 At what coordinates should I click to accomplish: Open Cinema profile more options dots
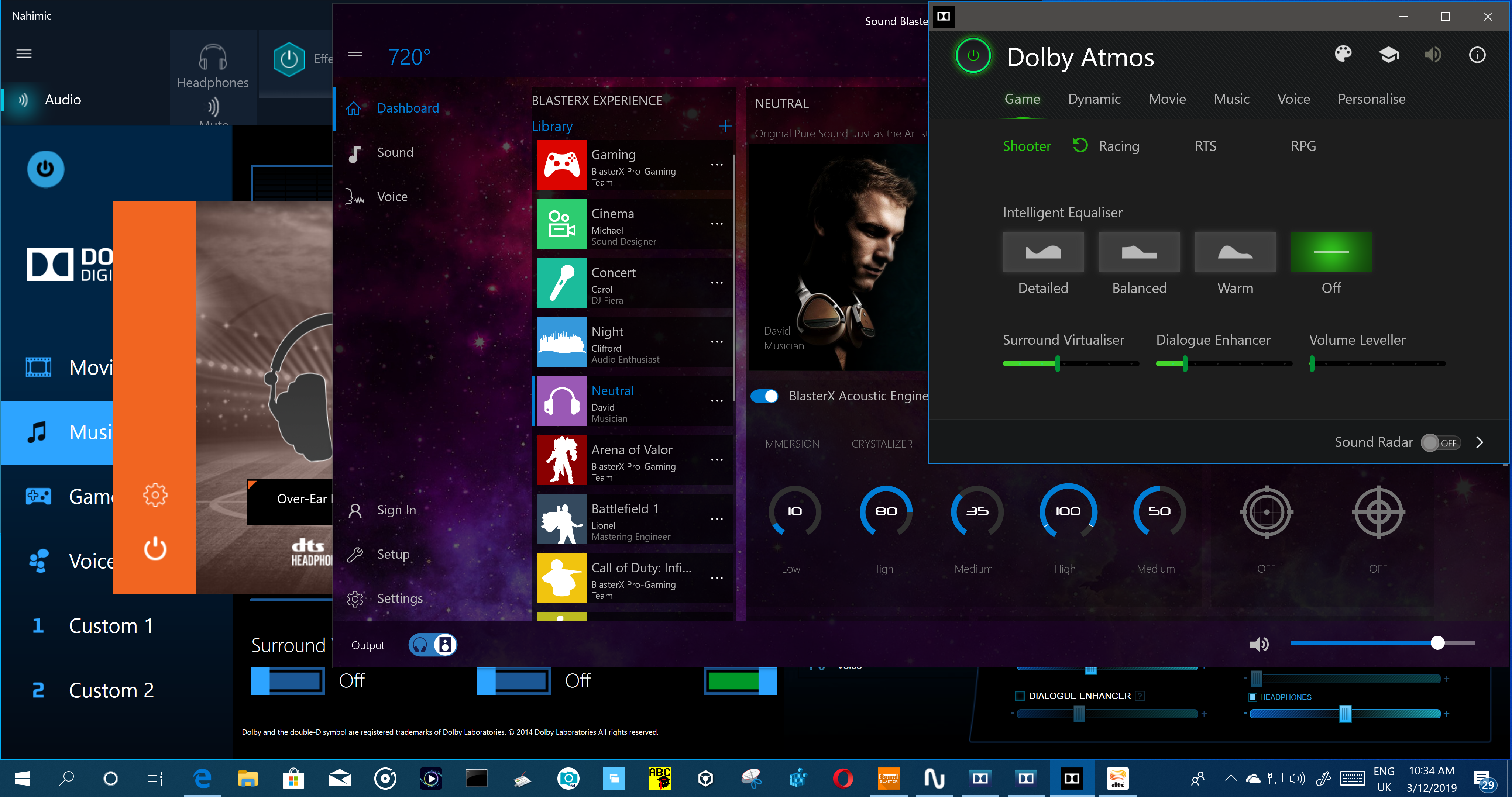coord(717,224)
